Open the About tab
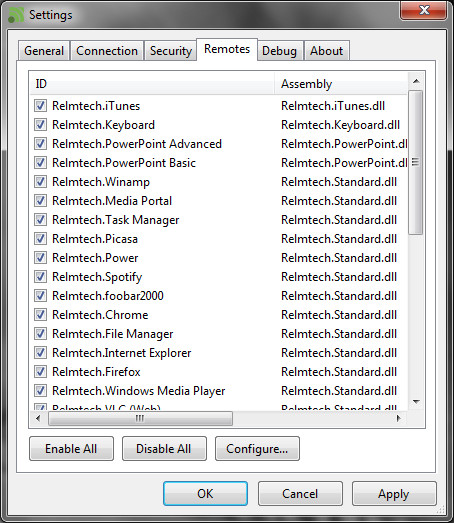The height and width of the screenshot is (523, 454). pyautogui.click(x=327, y=51)
